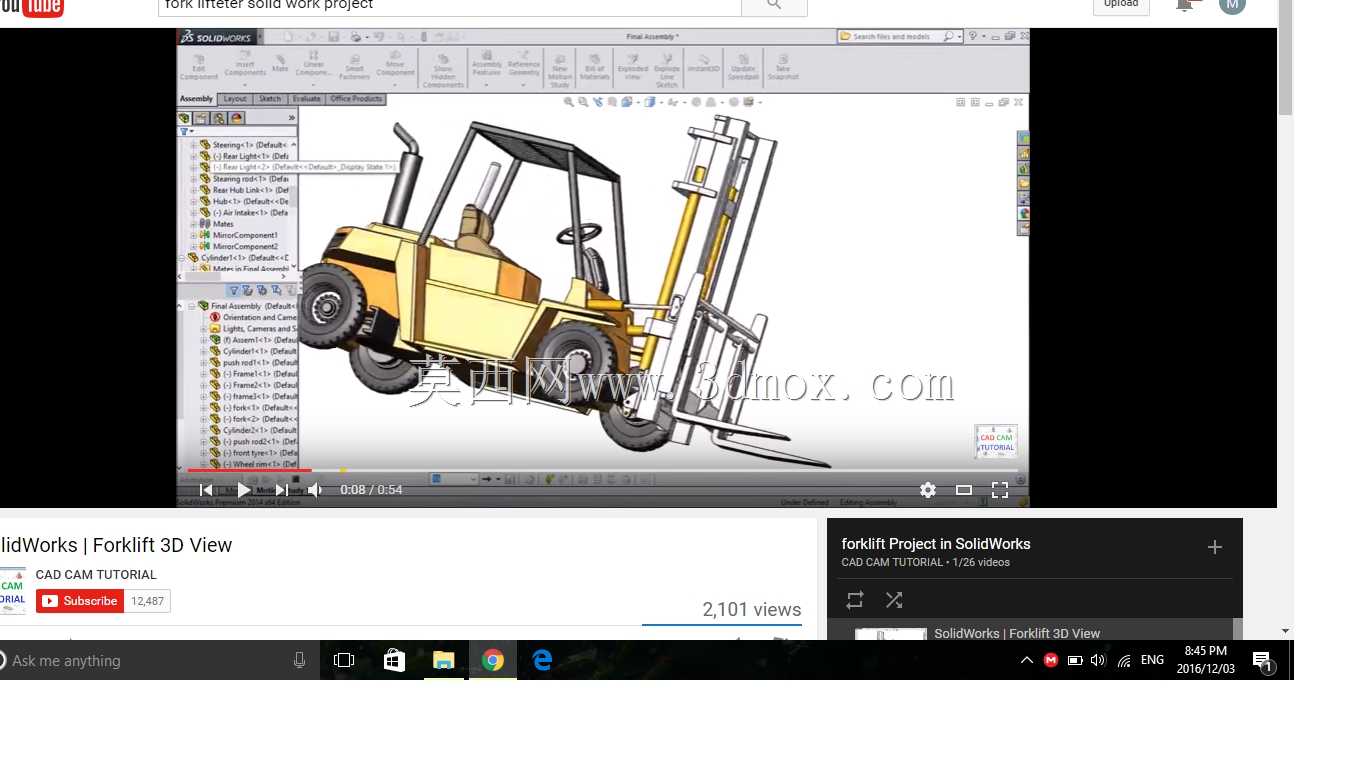
Task: Click Insert Components tool
Action: coord(245,66)
